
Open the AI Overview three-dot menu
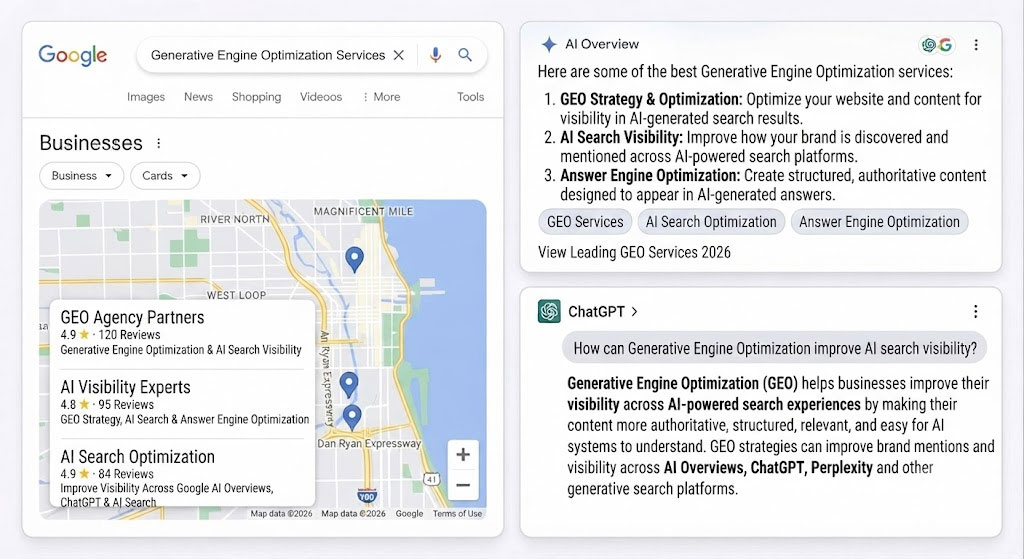click(x=976, y=44)
